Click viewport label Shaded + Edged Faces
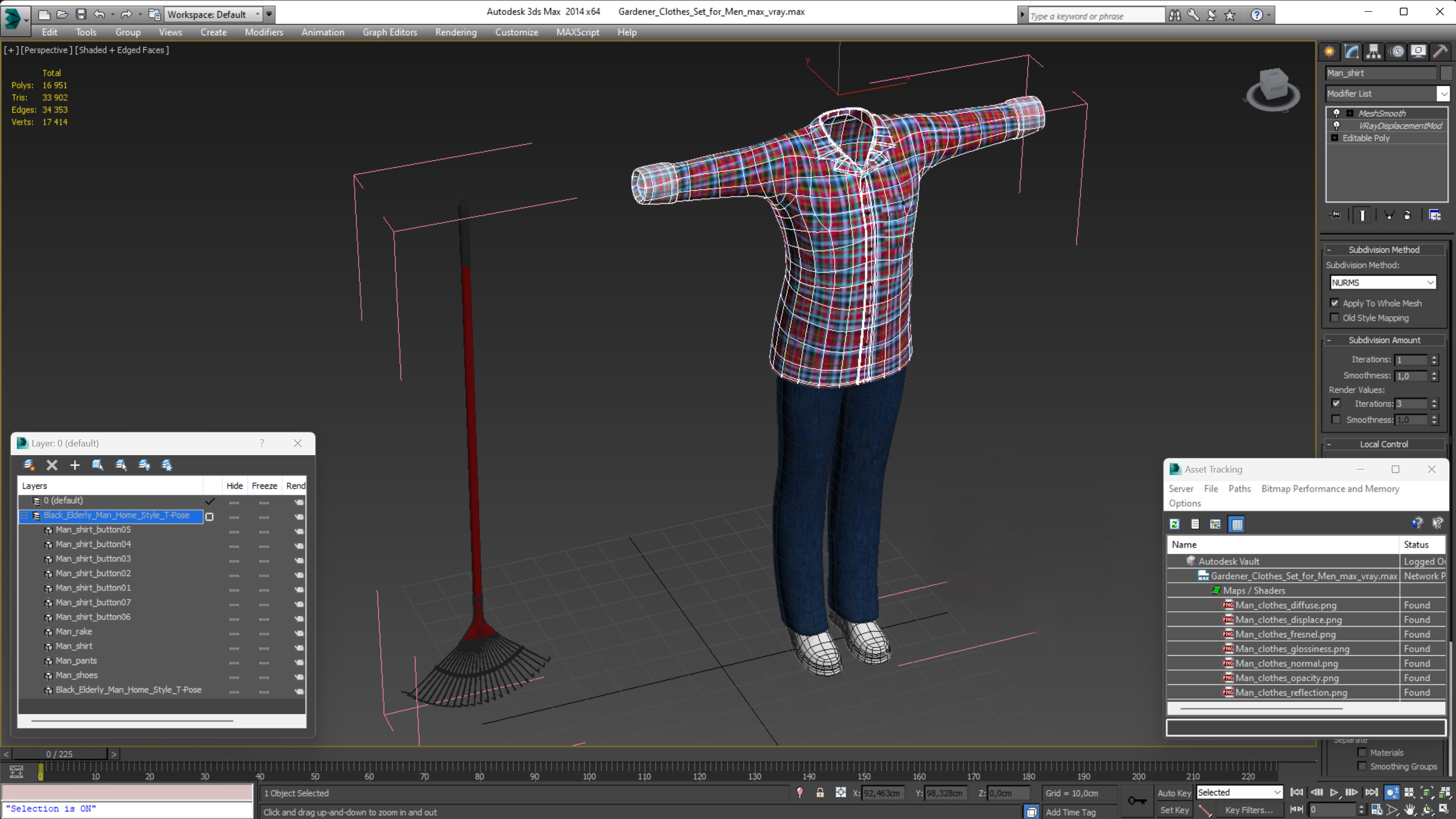The image size is (1456, 819). (x=122, y=49)
